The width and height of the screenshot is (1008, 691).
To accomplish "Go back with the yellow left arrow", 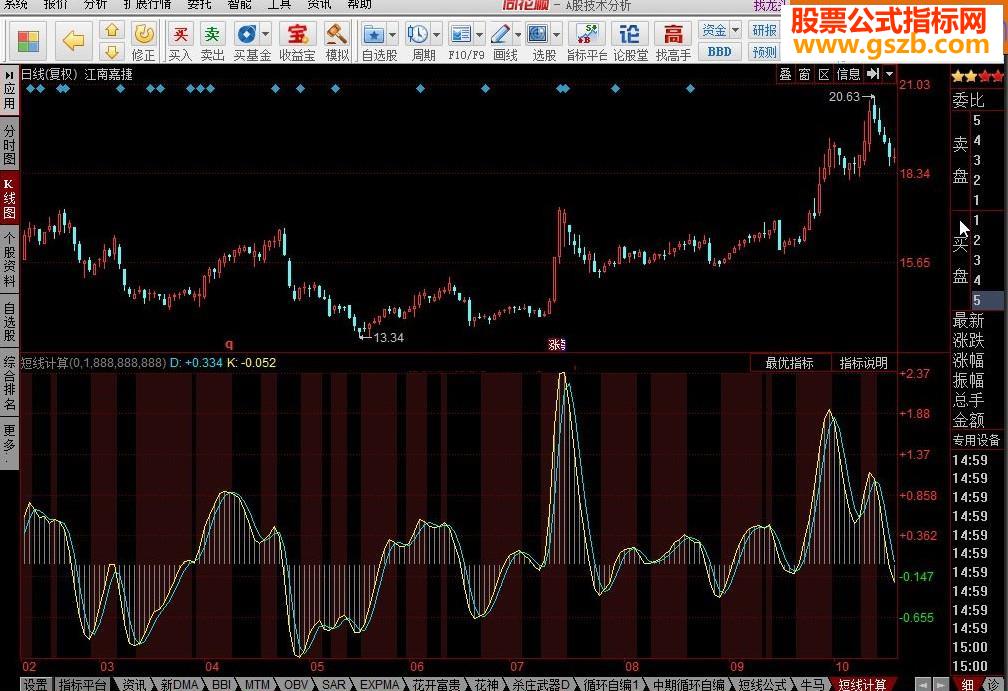I will tap(73, 41).
